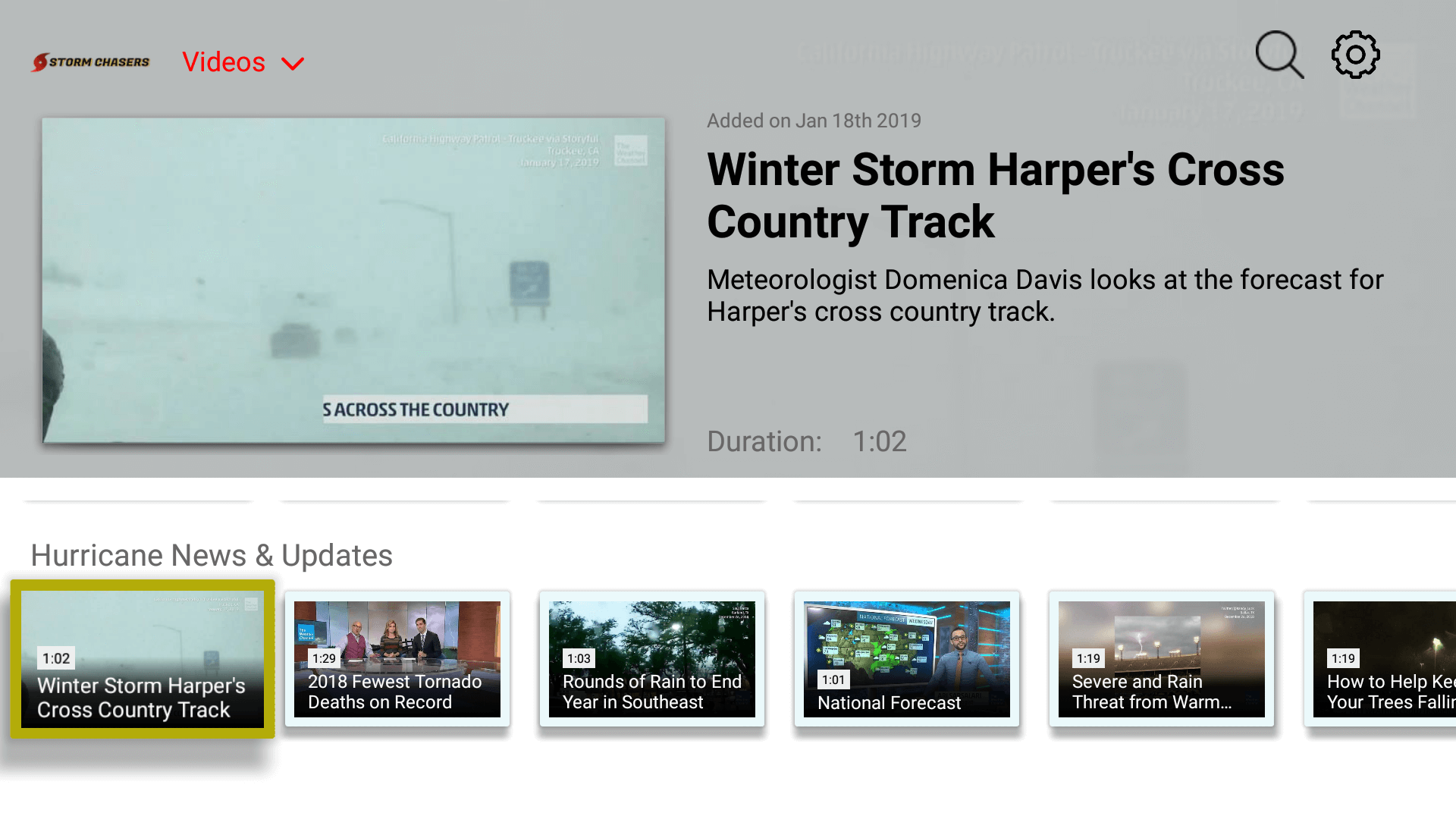Screen dimensions: 1456x819
Task: Open settings via the gear icon
Action: pyautogui.click(x=1355, y=53)
